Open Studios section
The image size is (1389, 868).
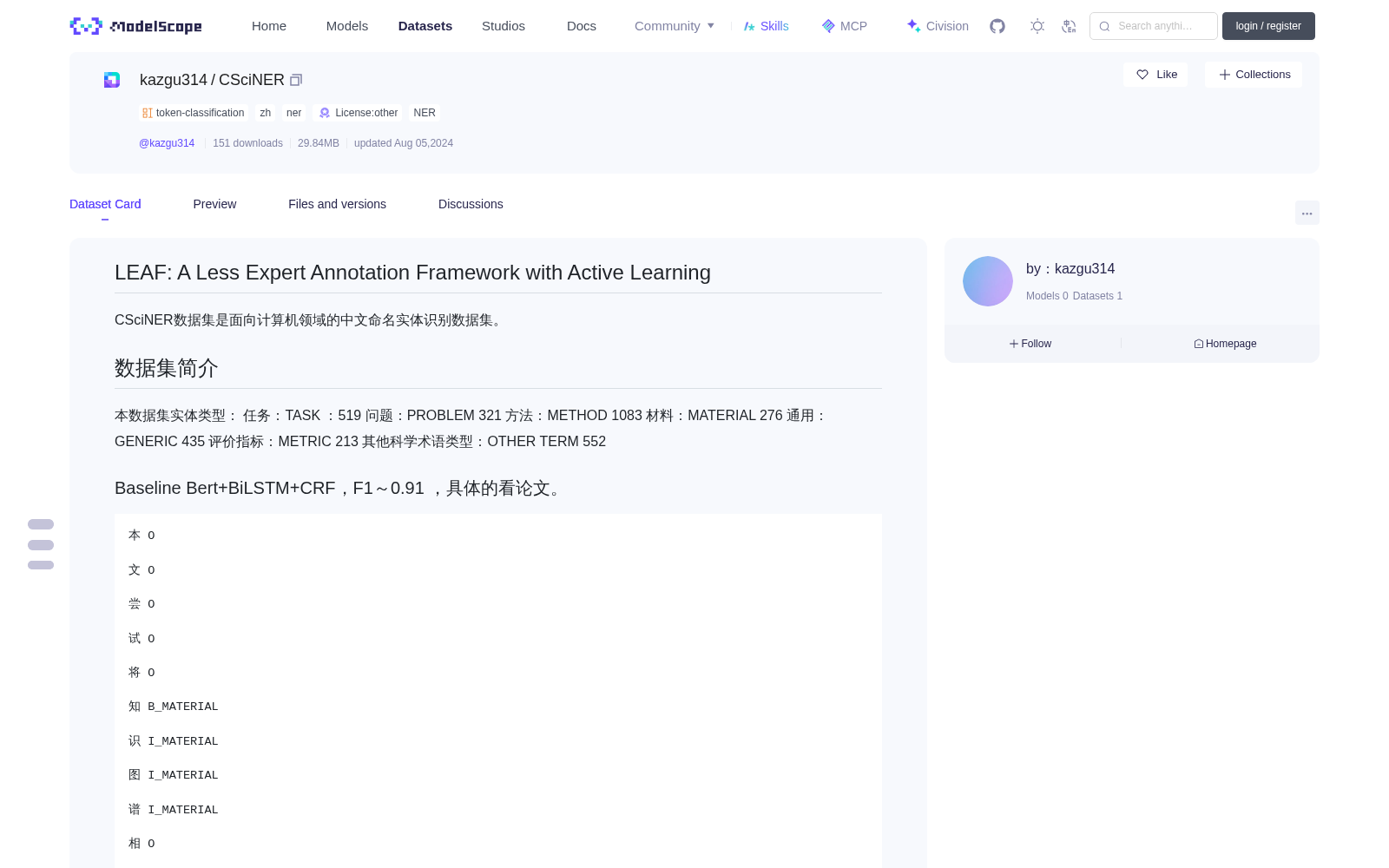tap(504, 26)
